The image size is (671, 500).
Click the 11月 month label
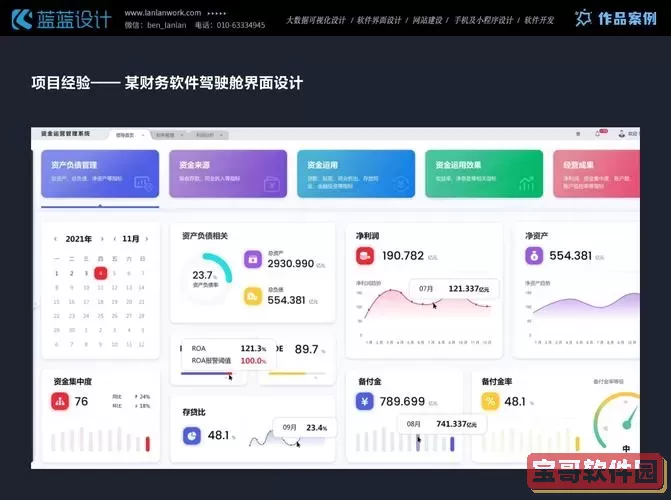(x=131, y=239)
